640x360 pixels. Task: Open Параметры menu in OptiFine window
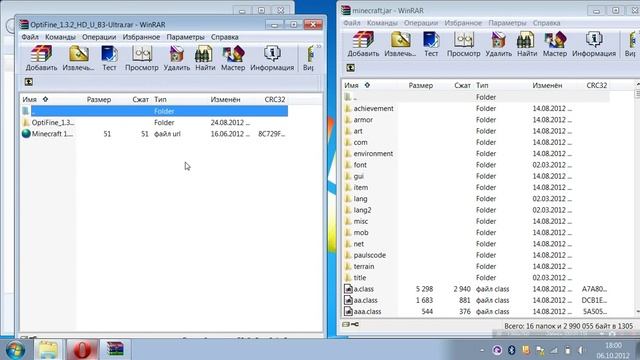185,37
